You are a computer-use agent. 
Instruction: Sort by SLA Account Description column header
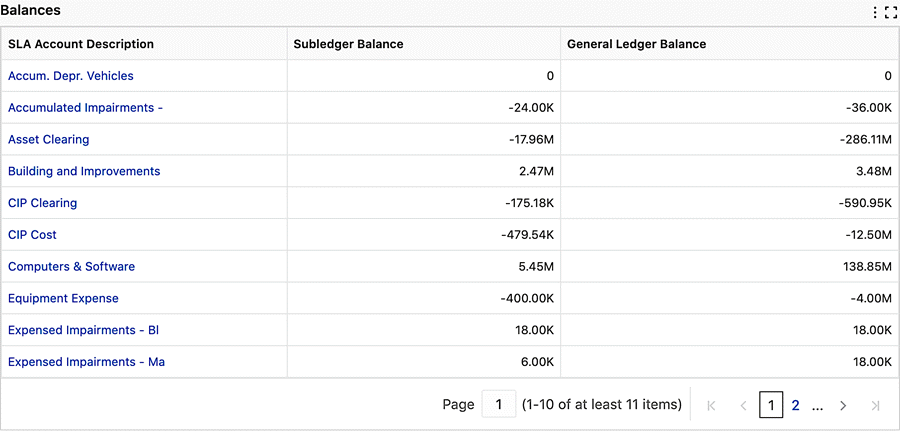coord(81,44)
